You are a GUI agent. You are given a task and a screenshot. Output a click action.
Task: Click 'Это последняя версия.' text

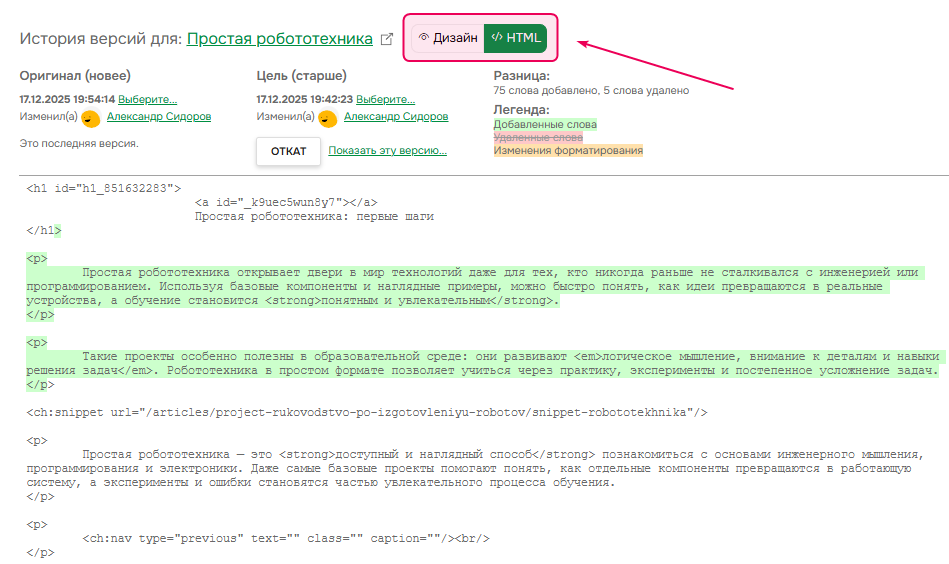pos(79,143)
